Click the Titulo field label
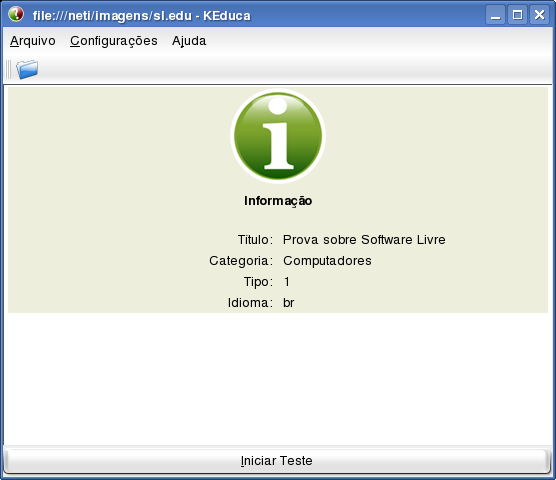 pos(255,240)
